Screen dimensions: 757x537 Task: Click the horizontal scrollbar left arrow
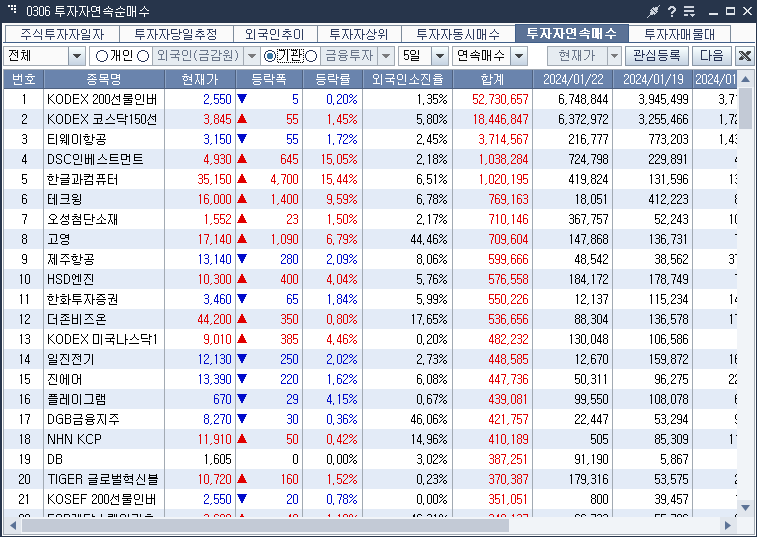click(13, 525)
